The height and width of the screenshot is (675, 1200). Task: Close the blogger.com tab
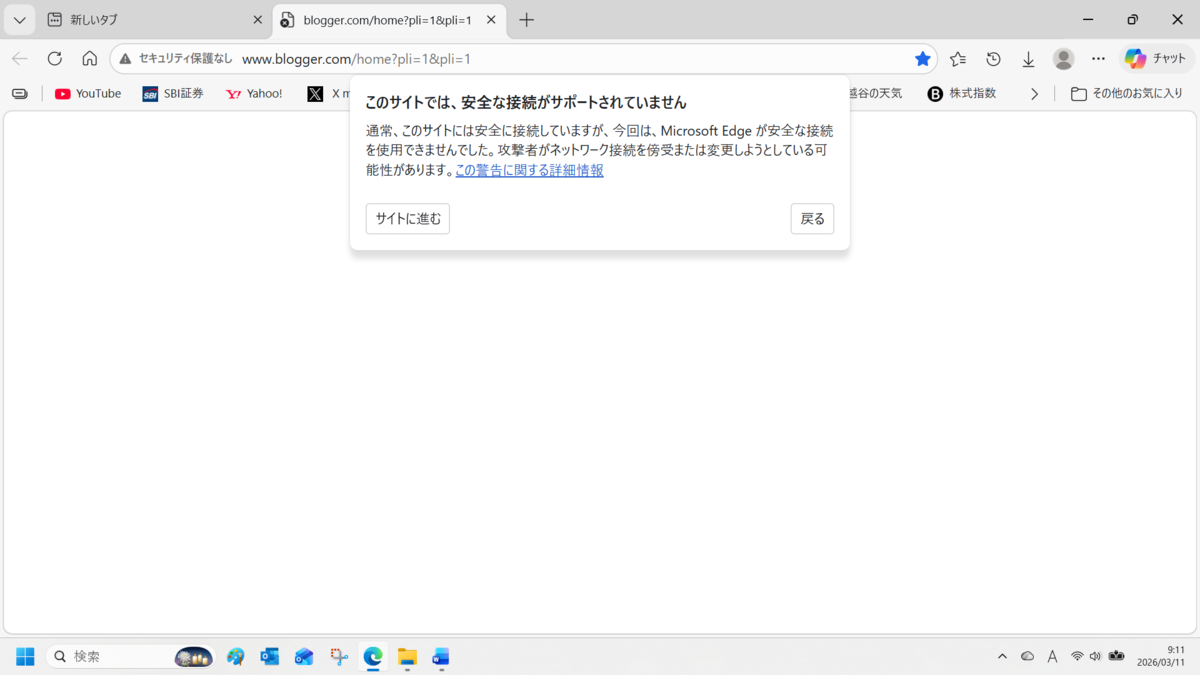(491, 20)
